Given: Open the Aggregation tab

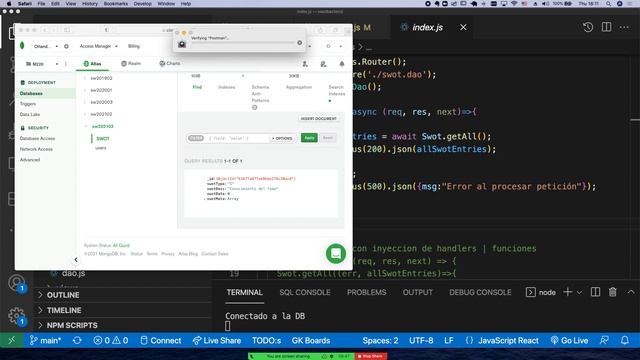Looking at the screenshot, I should pyautogui.click(x=299, y=87).
